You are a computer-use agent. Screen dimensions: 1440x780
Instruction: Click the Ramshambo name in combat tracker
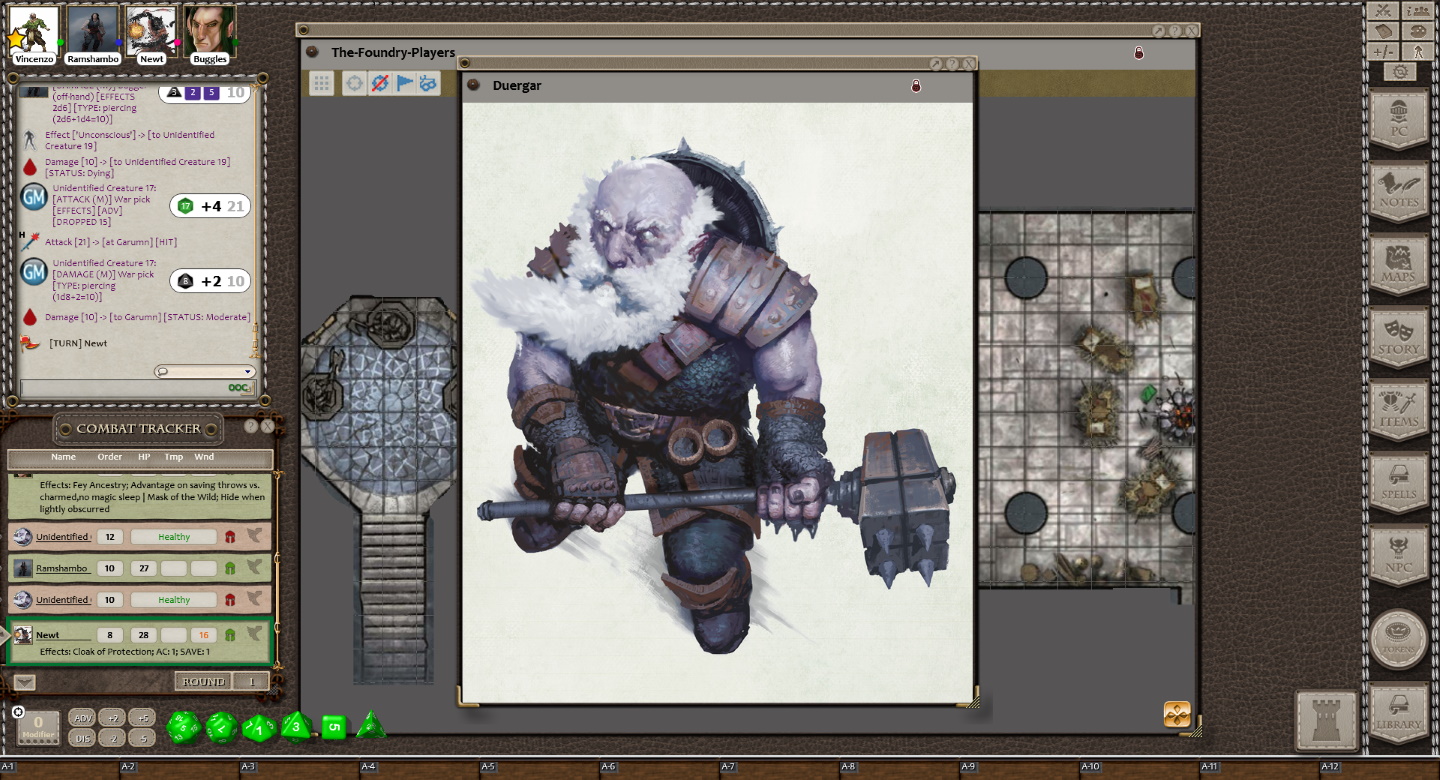pos(62,568)
